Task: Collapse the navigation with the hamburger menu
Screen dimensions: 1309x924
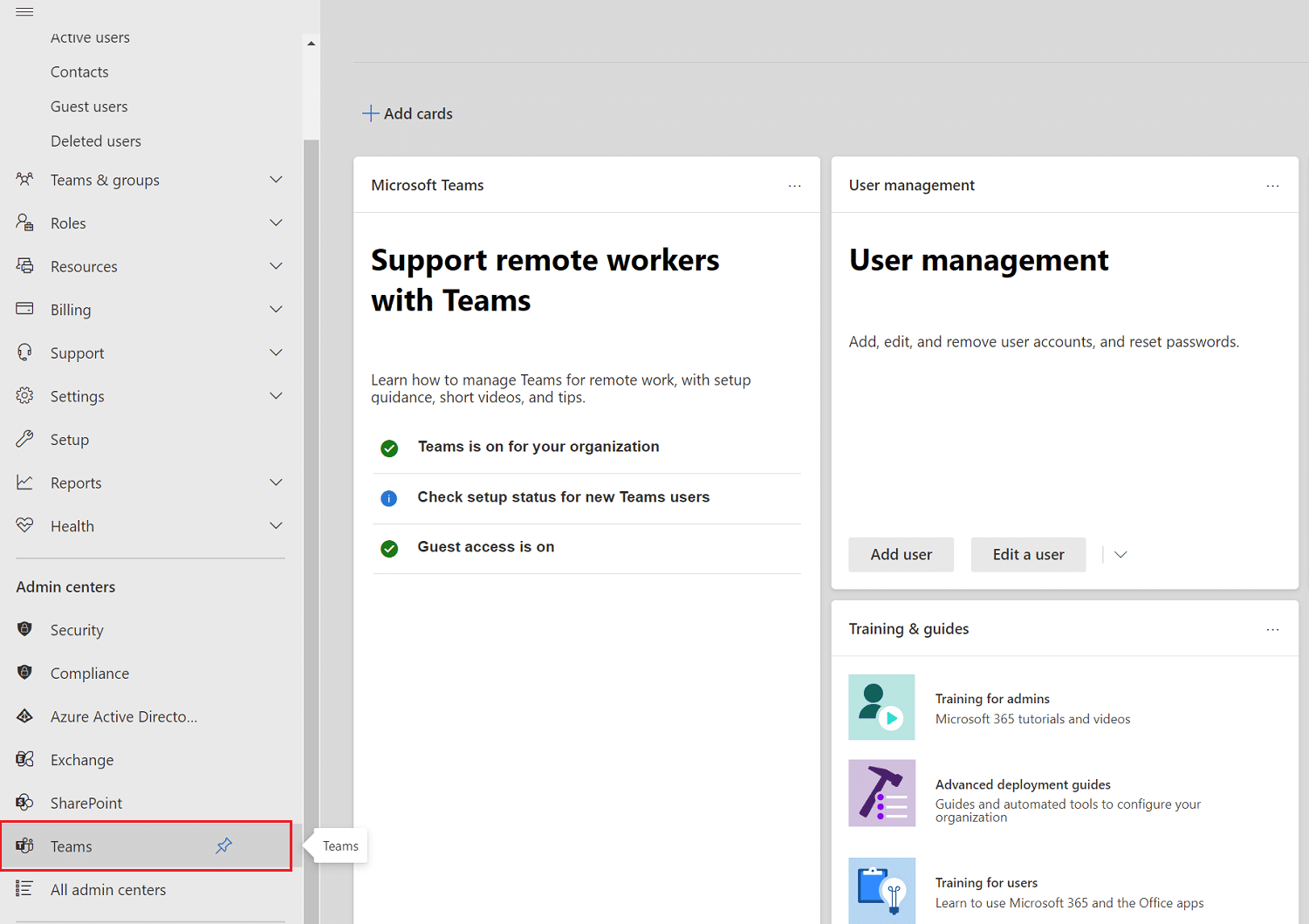Action: [x=24, y=11]
